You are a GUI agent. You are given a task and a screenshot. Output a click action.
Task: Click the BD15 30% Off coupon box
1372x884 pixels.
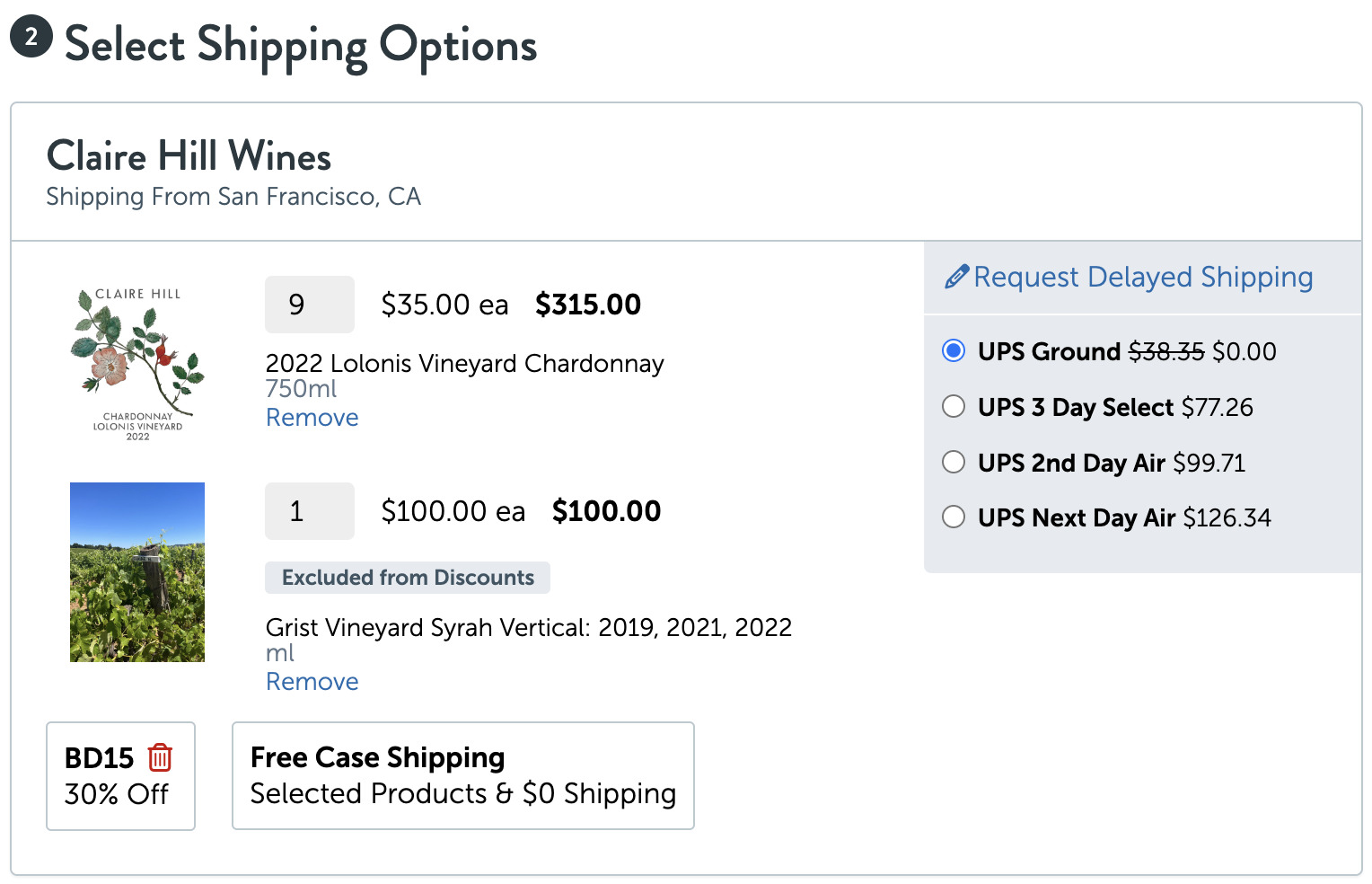tap(120, 776)
